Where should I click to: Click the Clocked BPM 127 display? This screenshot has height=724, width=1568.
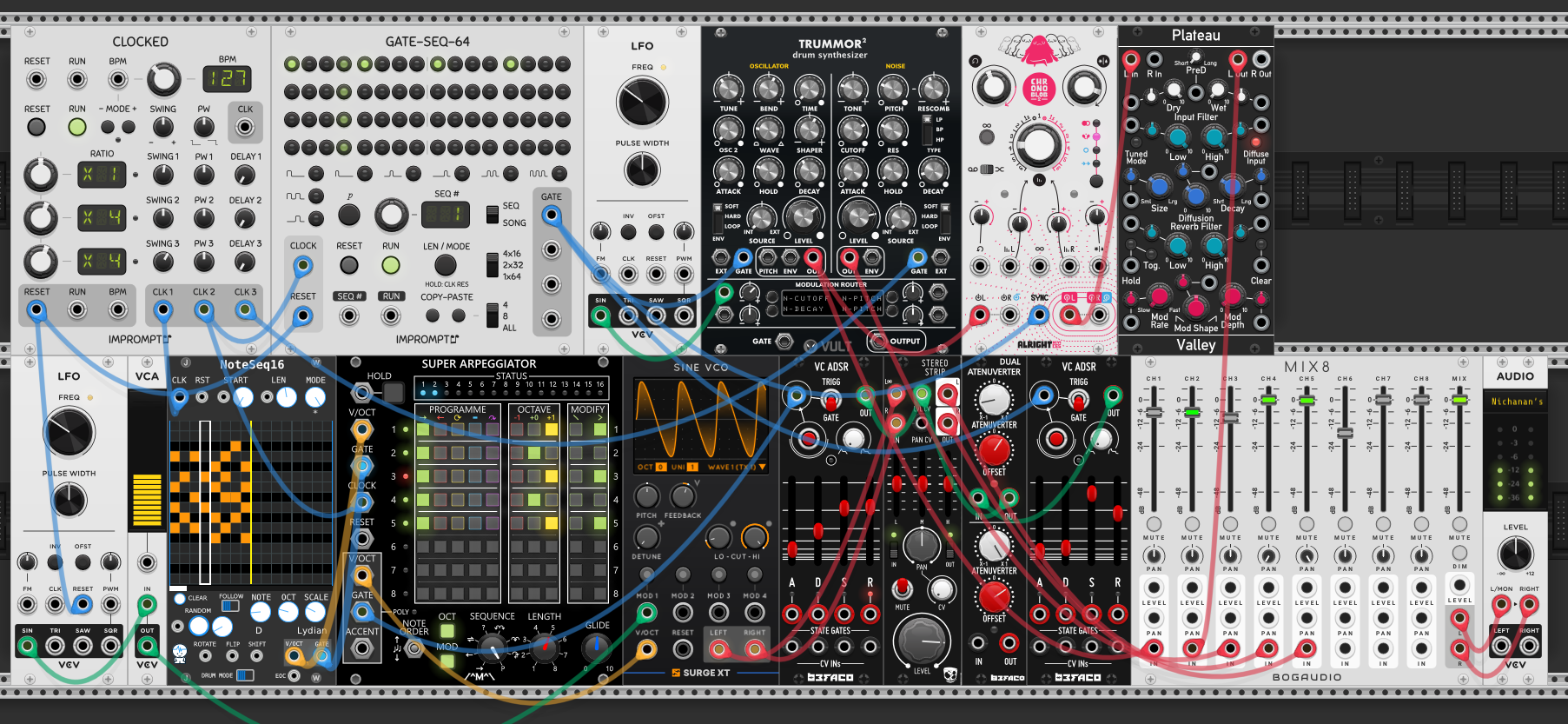pos(227,78)
